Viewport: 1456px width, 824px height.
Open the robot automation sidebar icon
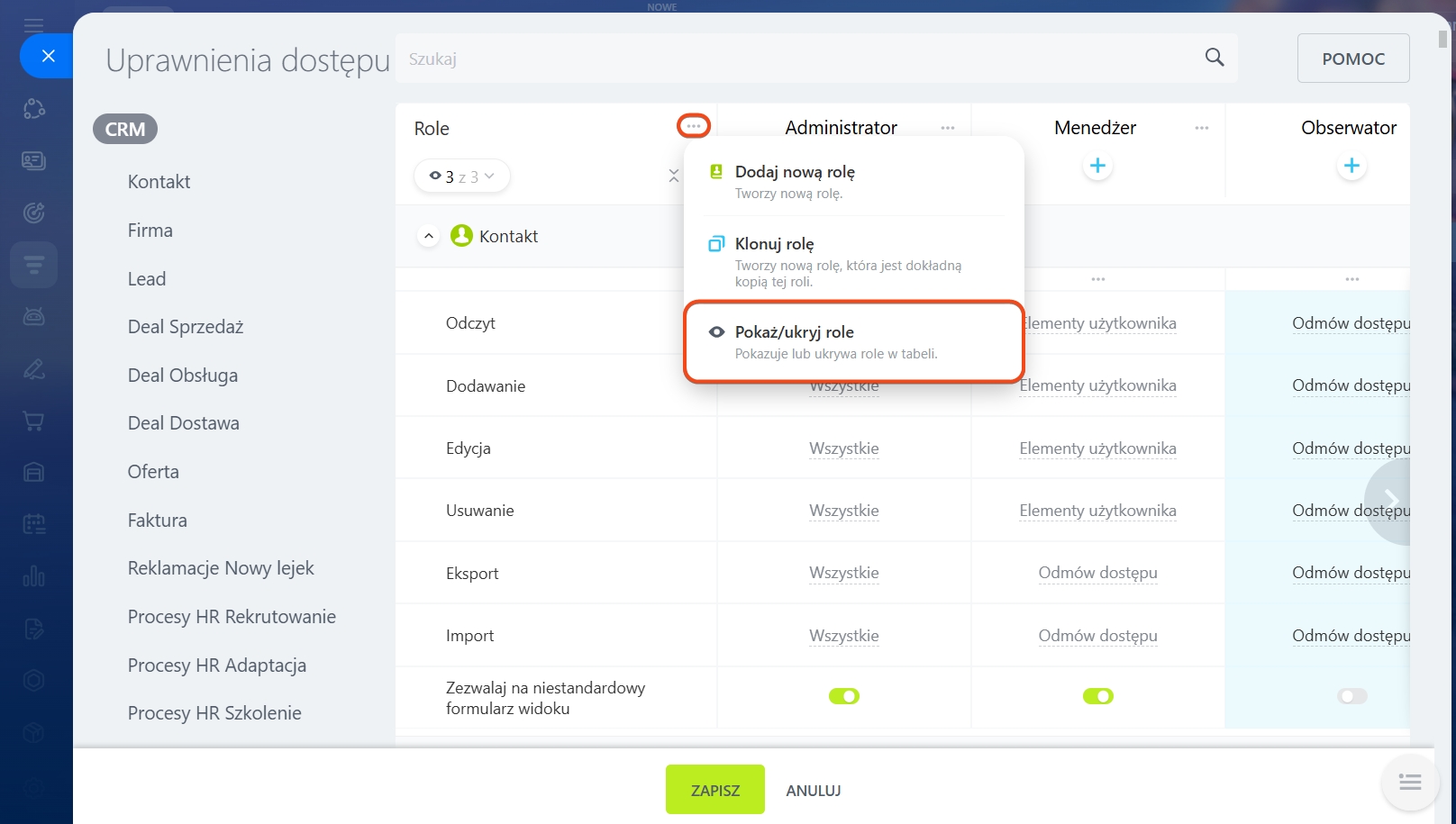coord(33,316)
